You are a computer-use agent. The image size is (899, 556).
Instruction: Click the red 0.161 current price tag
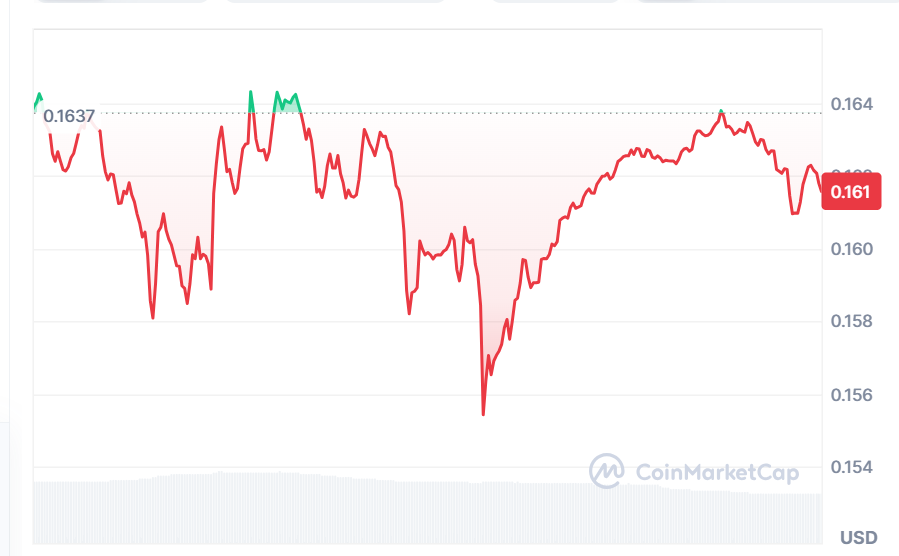pyautogui.click(x=851, y=192)
